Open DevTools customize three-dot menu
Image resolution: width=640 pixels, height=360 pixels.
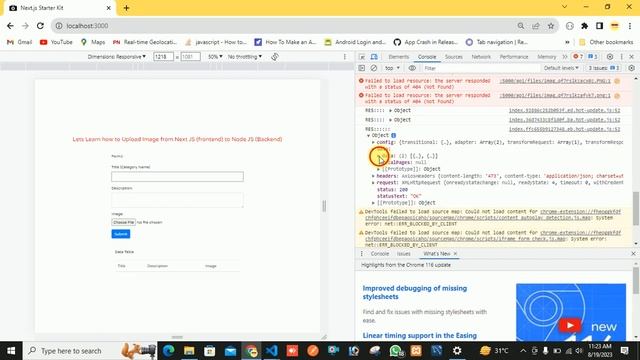[x=622, y=57]
